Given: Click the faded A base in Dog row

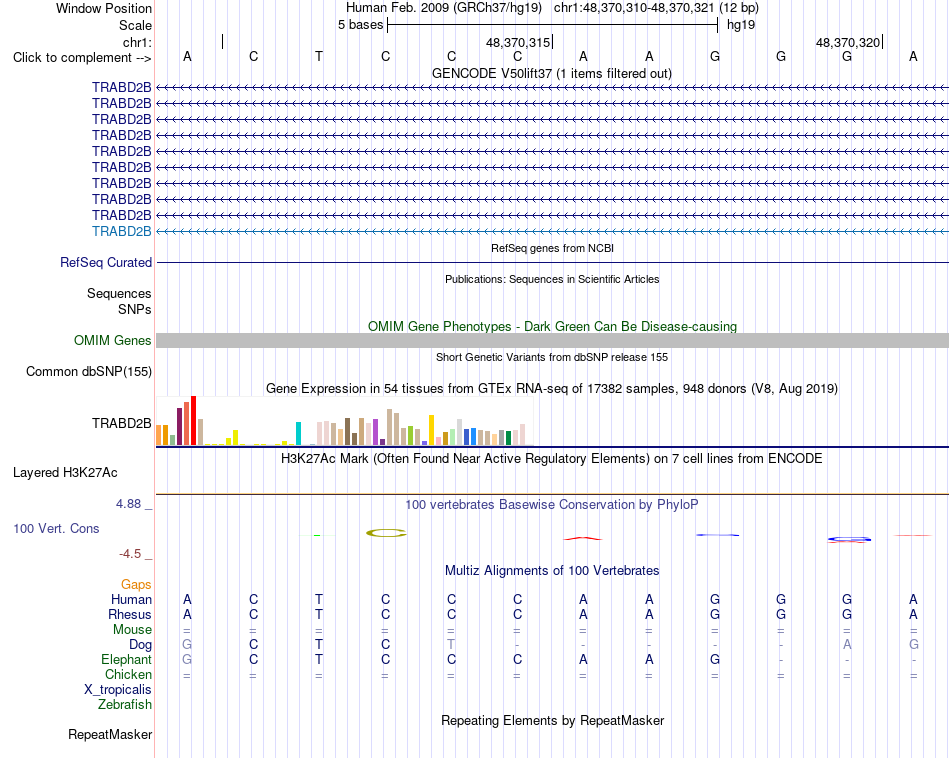Looking at the screenshot, I should point(847,645).
